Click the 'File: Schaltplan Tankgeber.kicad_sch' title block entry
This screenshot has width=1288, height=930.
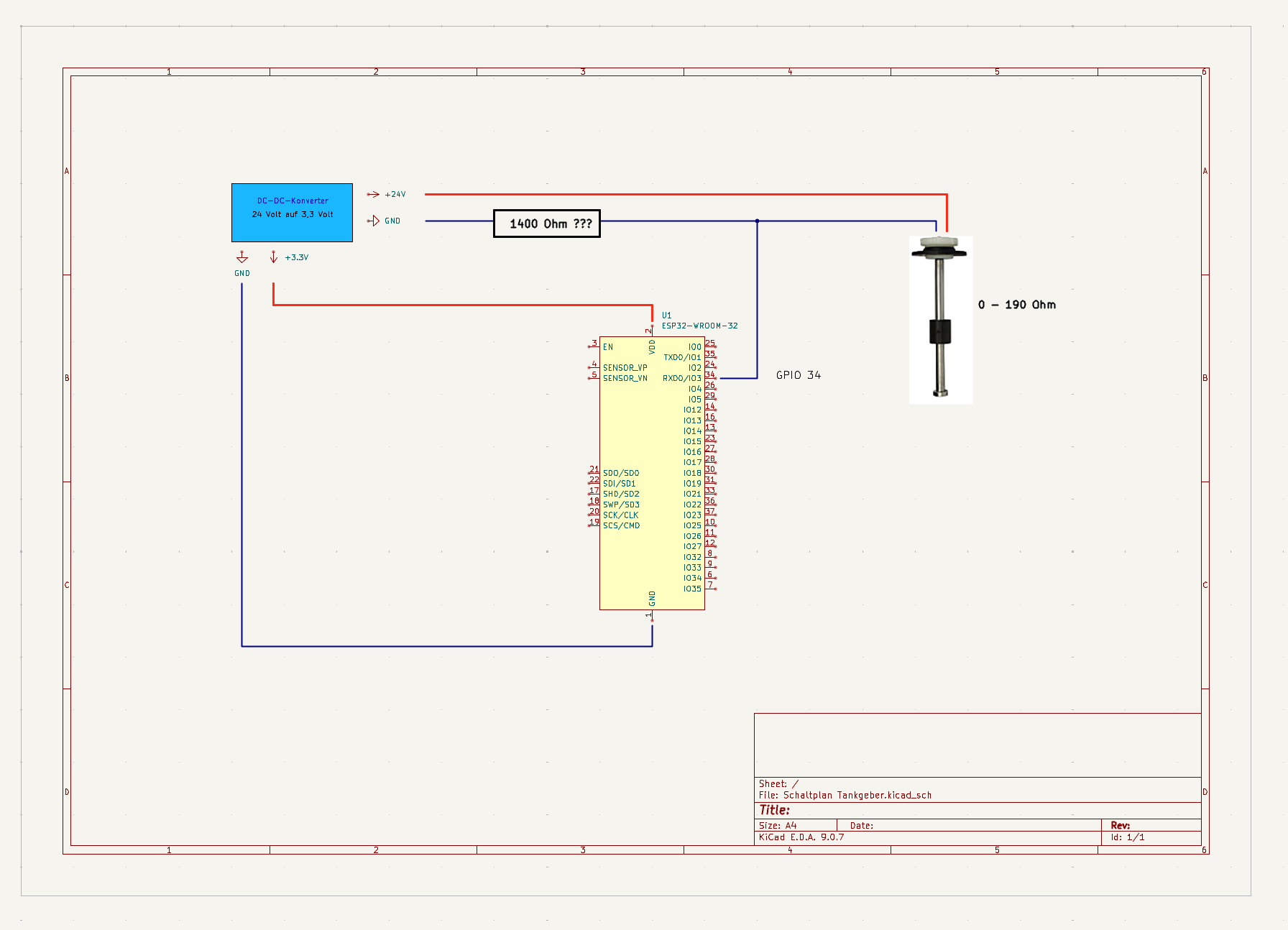845,795
